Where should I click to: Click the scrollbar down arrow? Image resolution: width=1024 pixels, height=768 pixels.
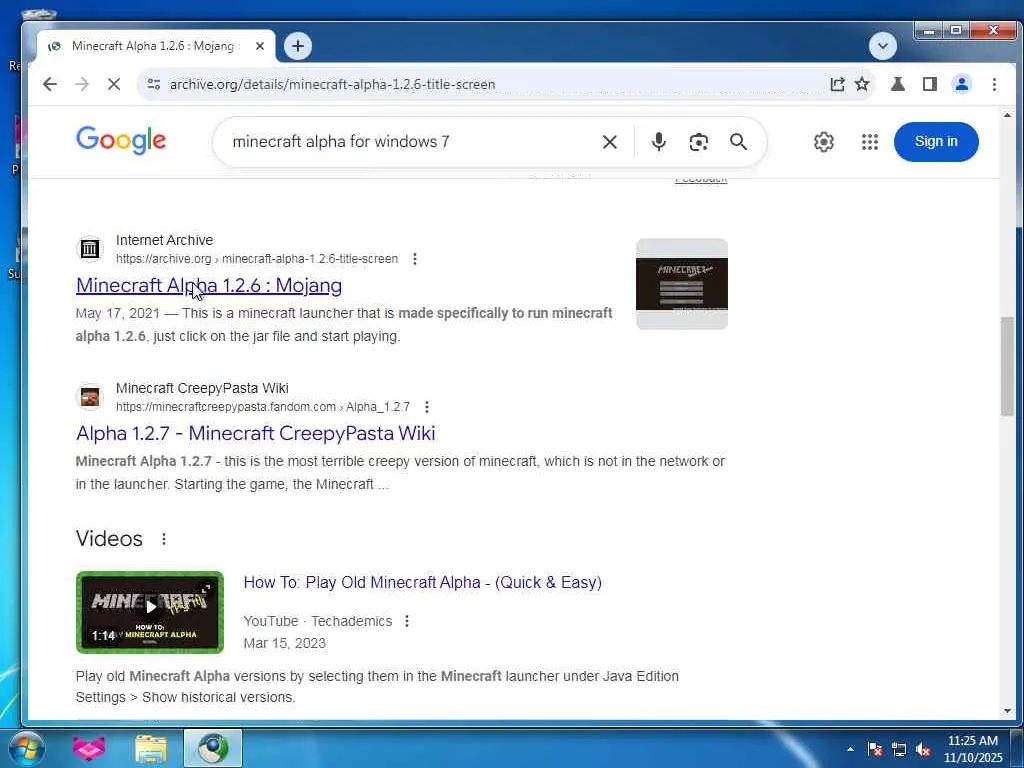coord(1007,711)
